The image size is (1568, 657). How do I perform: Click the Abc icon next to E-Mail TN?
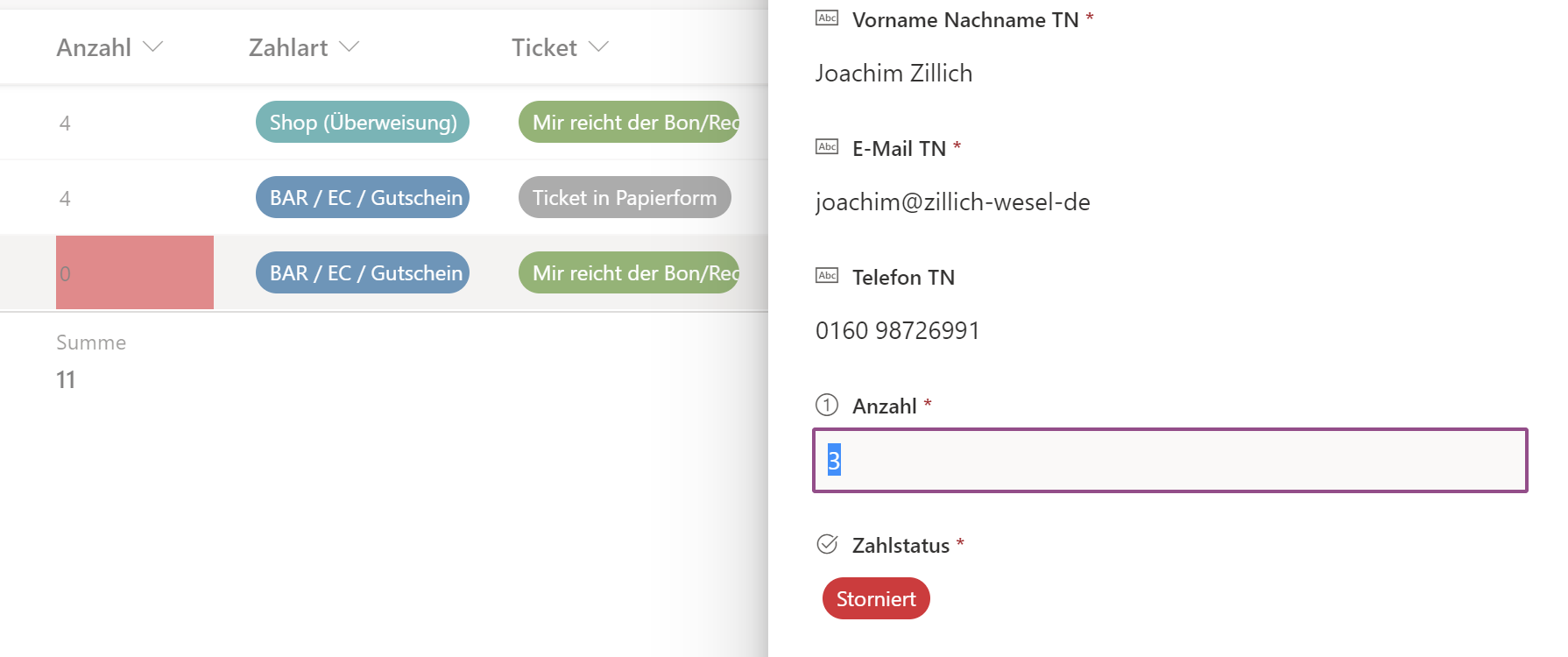coord(826,147)
